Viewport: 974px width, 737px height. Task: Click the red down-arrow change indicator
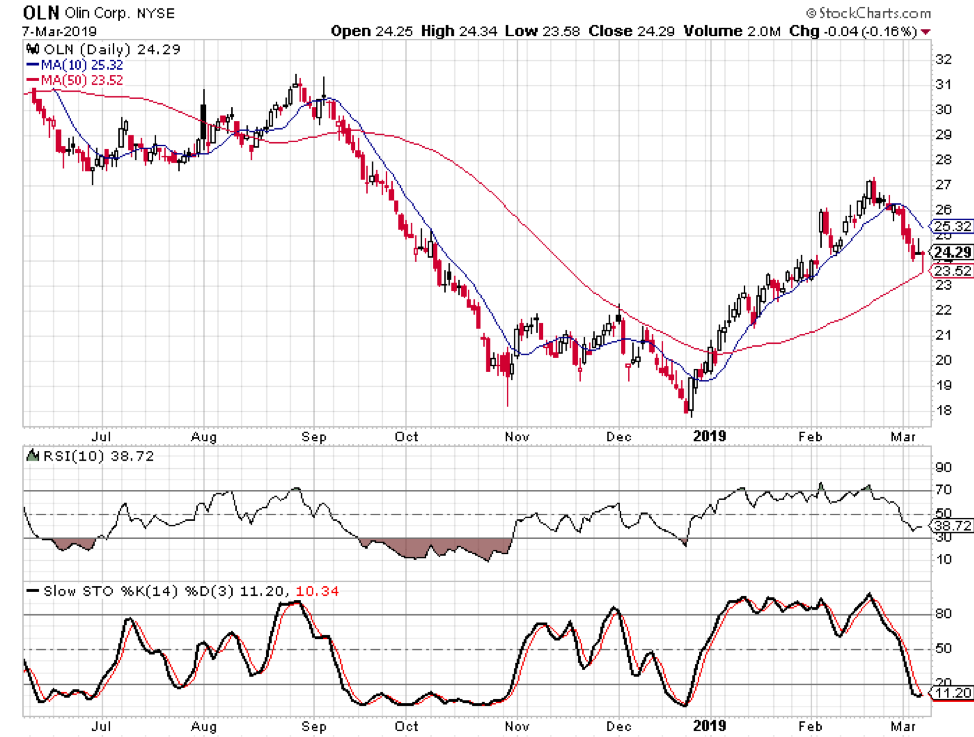tap(926, 32)
